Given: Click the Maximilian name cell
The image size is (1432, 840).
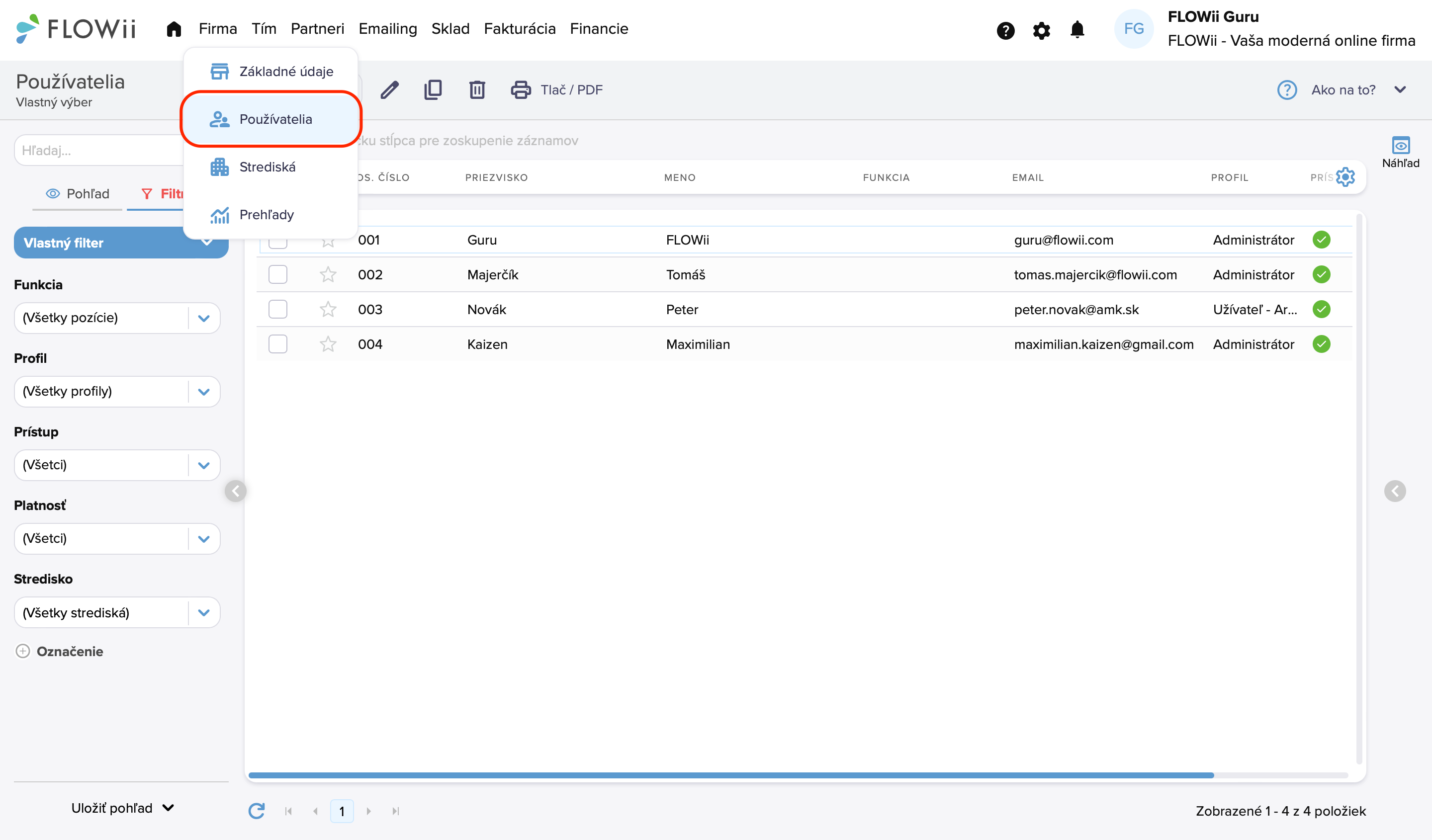Looking at the screenshot, I should pos(698,344).
